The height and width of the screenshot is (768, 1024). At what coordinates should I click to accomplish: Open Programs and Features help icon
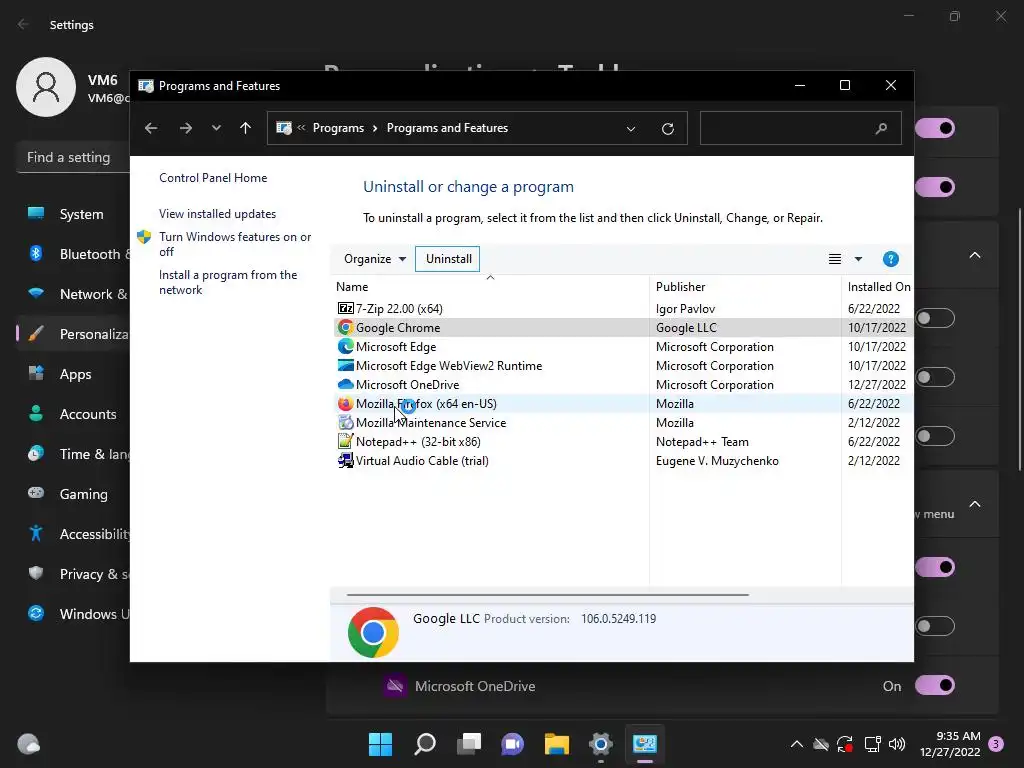tap(890, 259)
